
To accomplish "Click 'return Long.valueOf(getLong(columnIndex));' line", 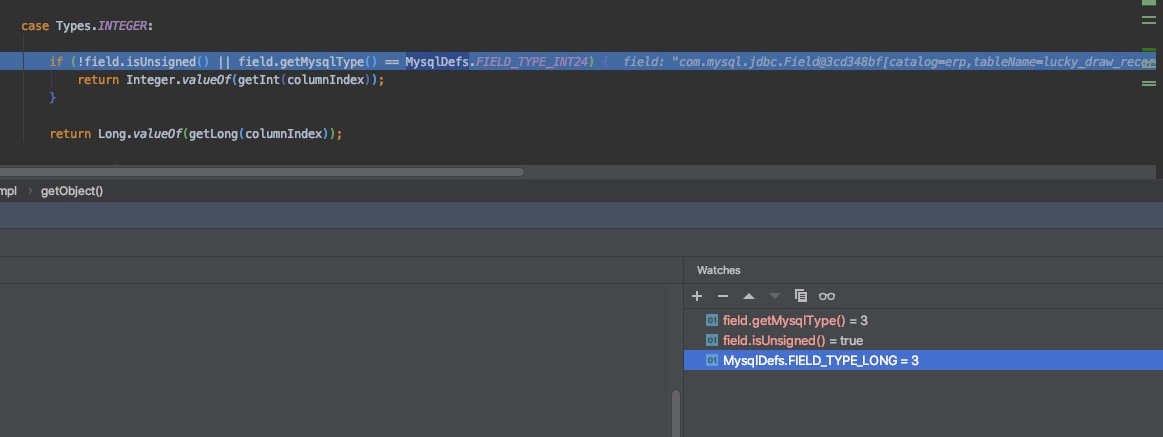I will pyautogui.click(x=196, y=134).
